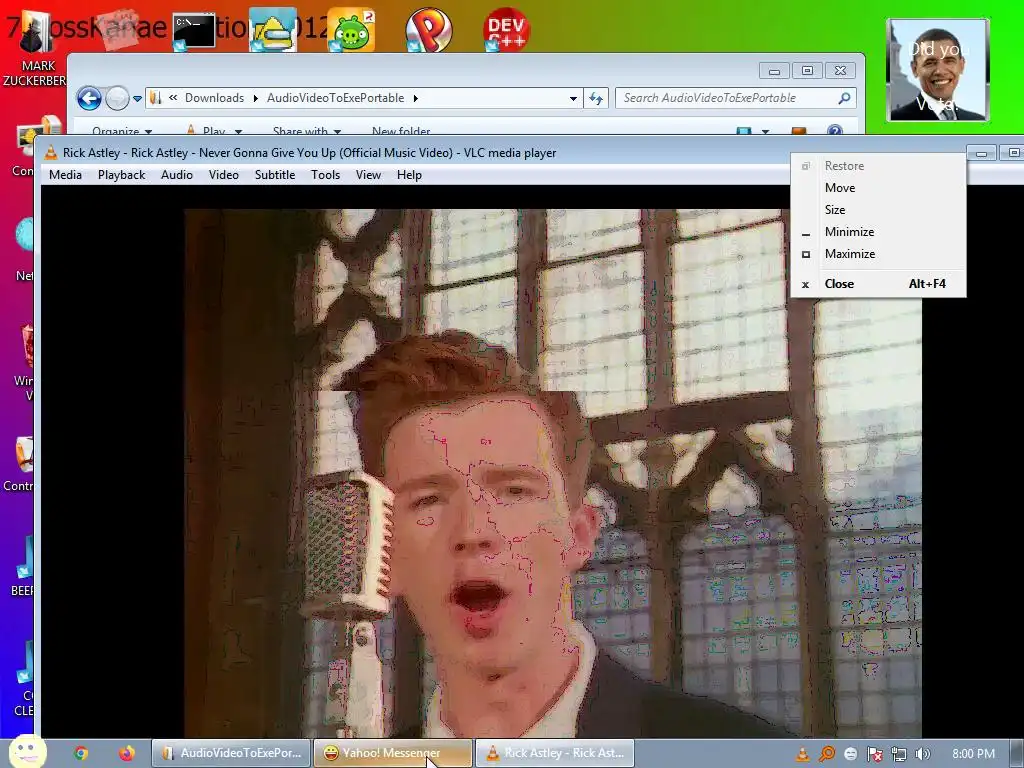Expand the double-chevron at address path start
The height and width of the screenshot is (768, 1024).
173,98
